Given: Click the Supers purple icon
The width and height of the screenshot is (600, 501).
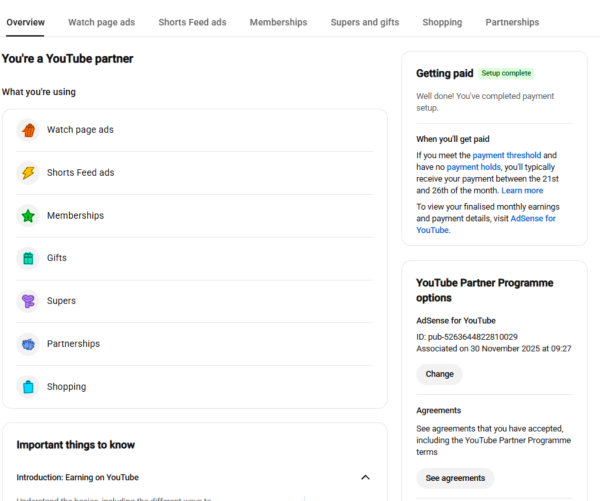Looking at the screenshot, I should [28, 301].
